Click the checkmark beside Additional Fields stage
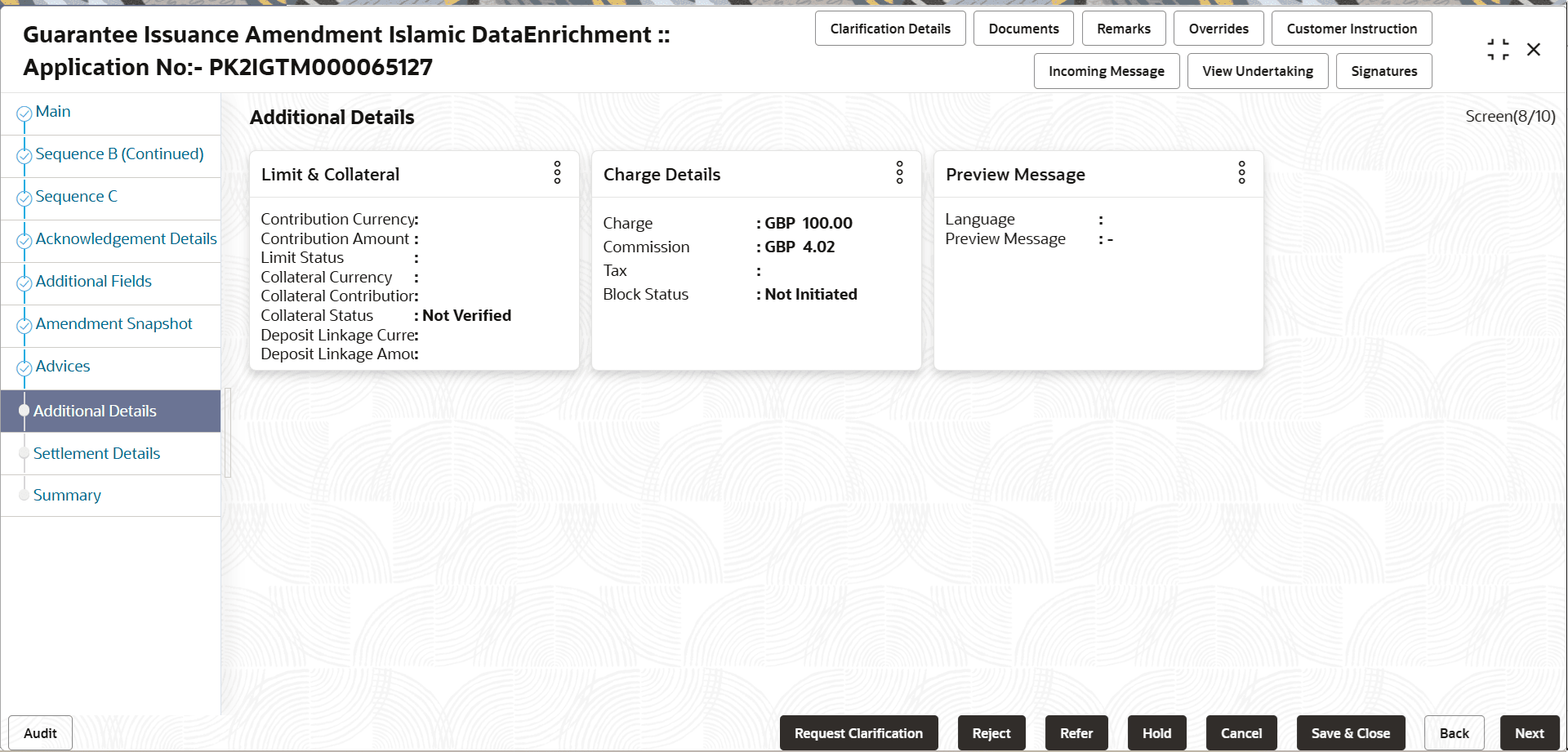 pyautogui.click(x=24, y=280)
